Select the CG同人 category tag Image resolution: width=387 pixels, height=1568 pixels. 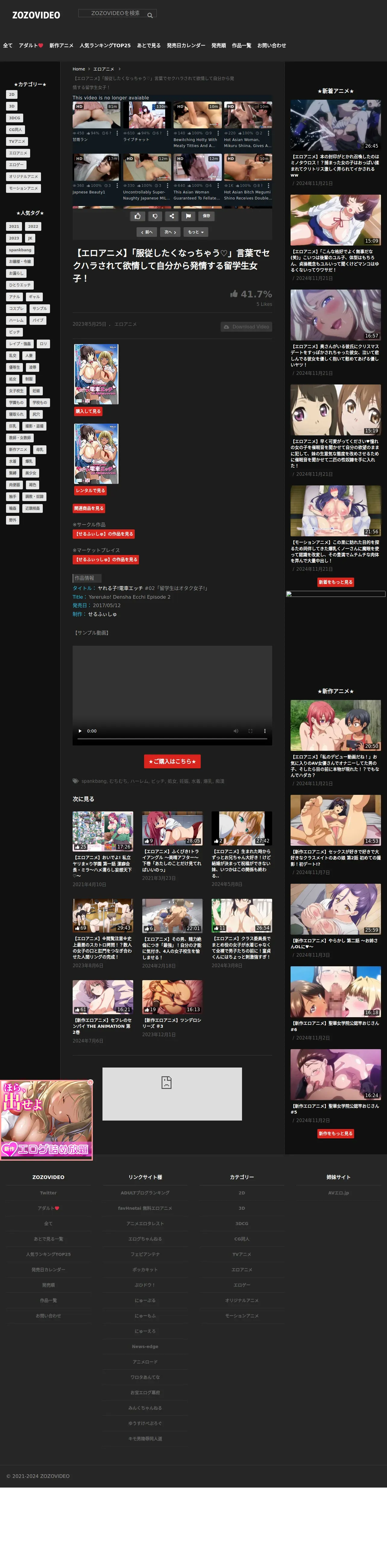click(x=15, y=130)
